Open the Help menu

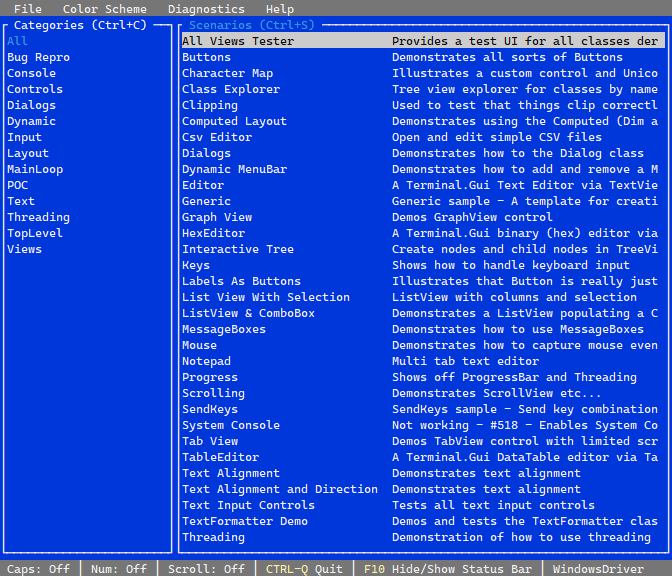(x=280, y=9)
